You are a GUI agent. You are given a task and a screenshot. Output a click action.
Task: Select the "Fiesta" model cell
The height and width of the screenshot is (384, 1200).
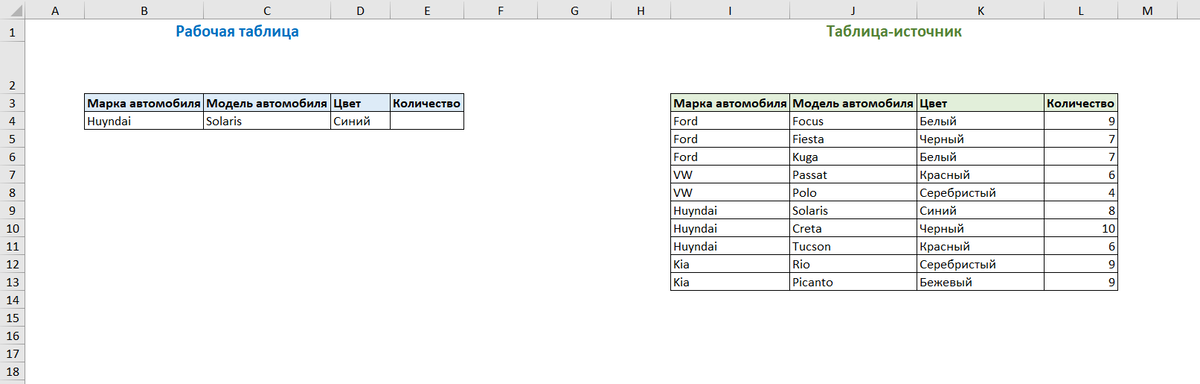tap(852, 139)
